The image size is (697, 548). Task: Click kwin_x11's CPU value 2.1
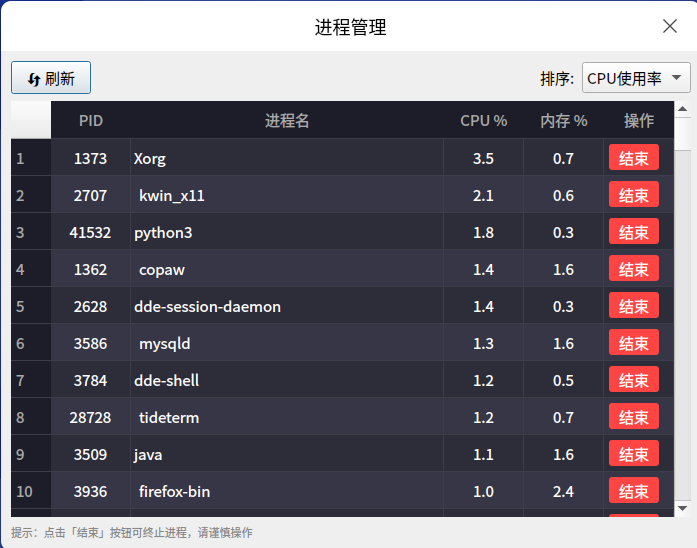pyautogui.click(x=483, y=195)
